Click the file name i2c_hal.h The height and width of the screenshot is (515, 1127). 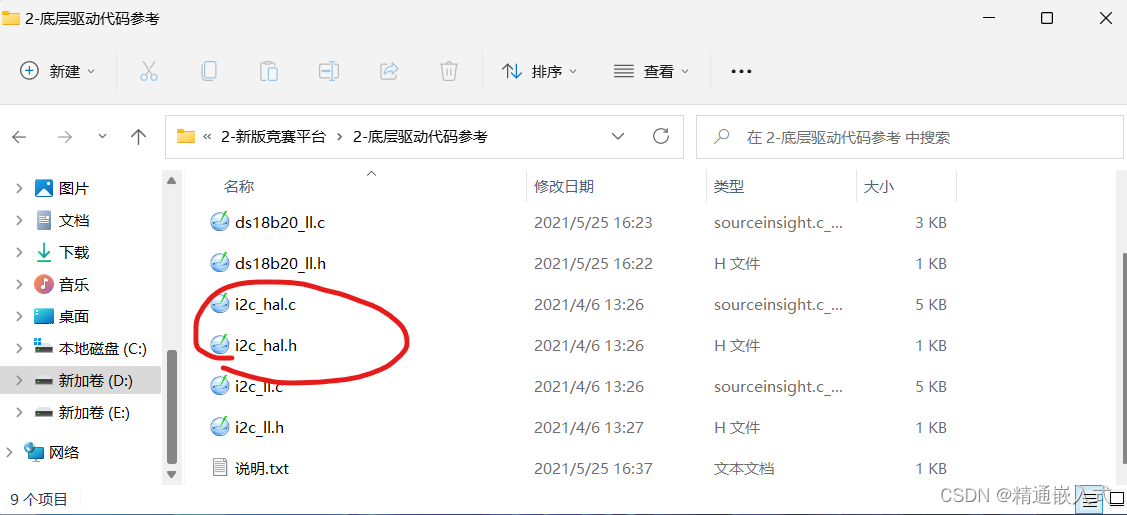pyautogui.click(x=266, y=345)
